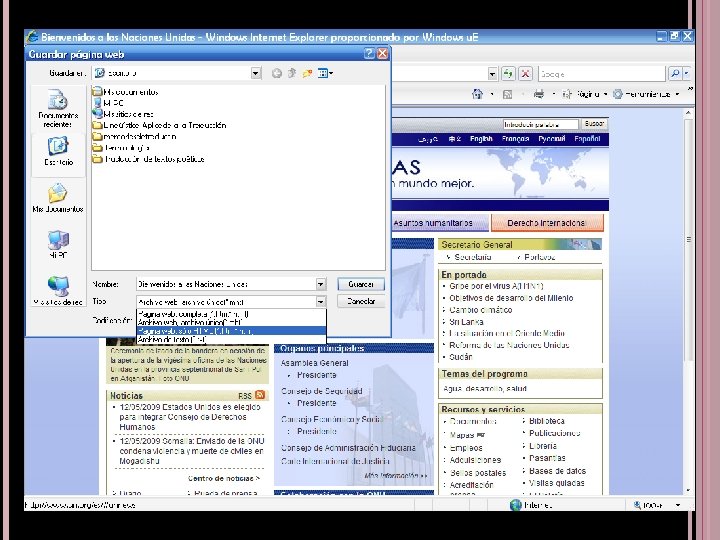Open Mis documentos in places bar
This screenshot has width=720, height=540.
coord(58,198)
